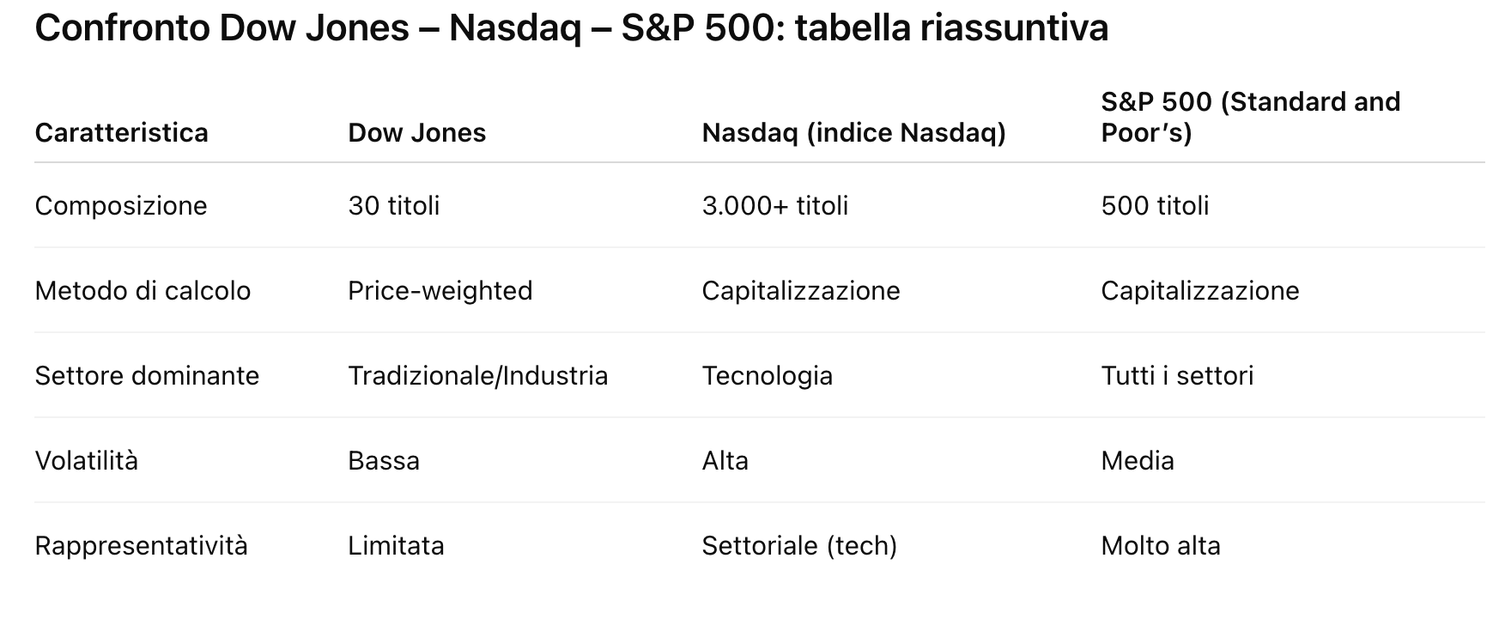The width and height of the screenshot is (1500, 625).
Task: Click the Composizione row label
Action: (x=121, y=206)
